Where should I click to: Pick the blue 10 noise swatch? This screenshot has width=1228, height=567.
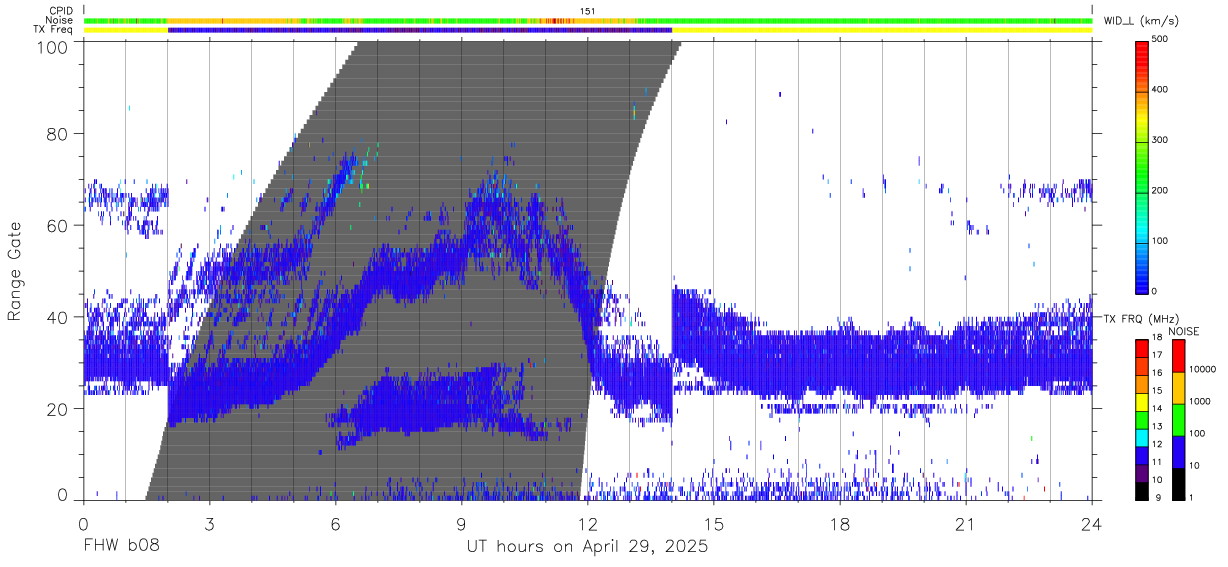tap(1179, 452)
